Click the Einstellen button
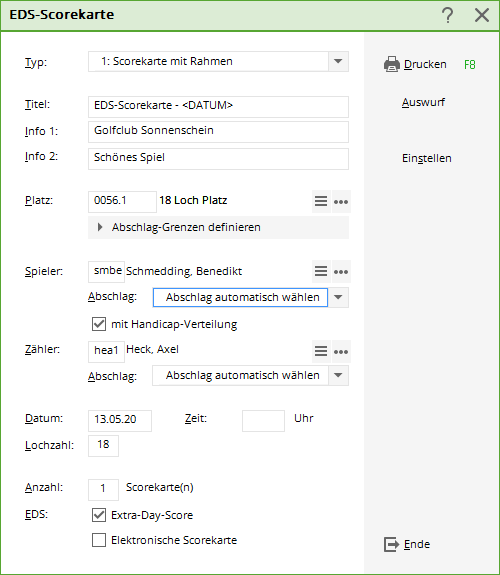 [x=427, y=158]
